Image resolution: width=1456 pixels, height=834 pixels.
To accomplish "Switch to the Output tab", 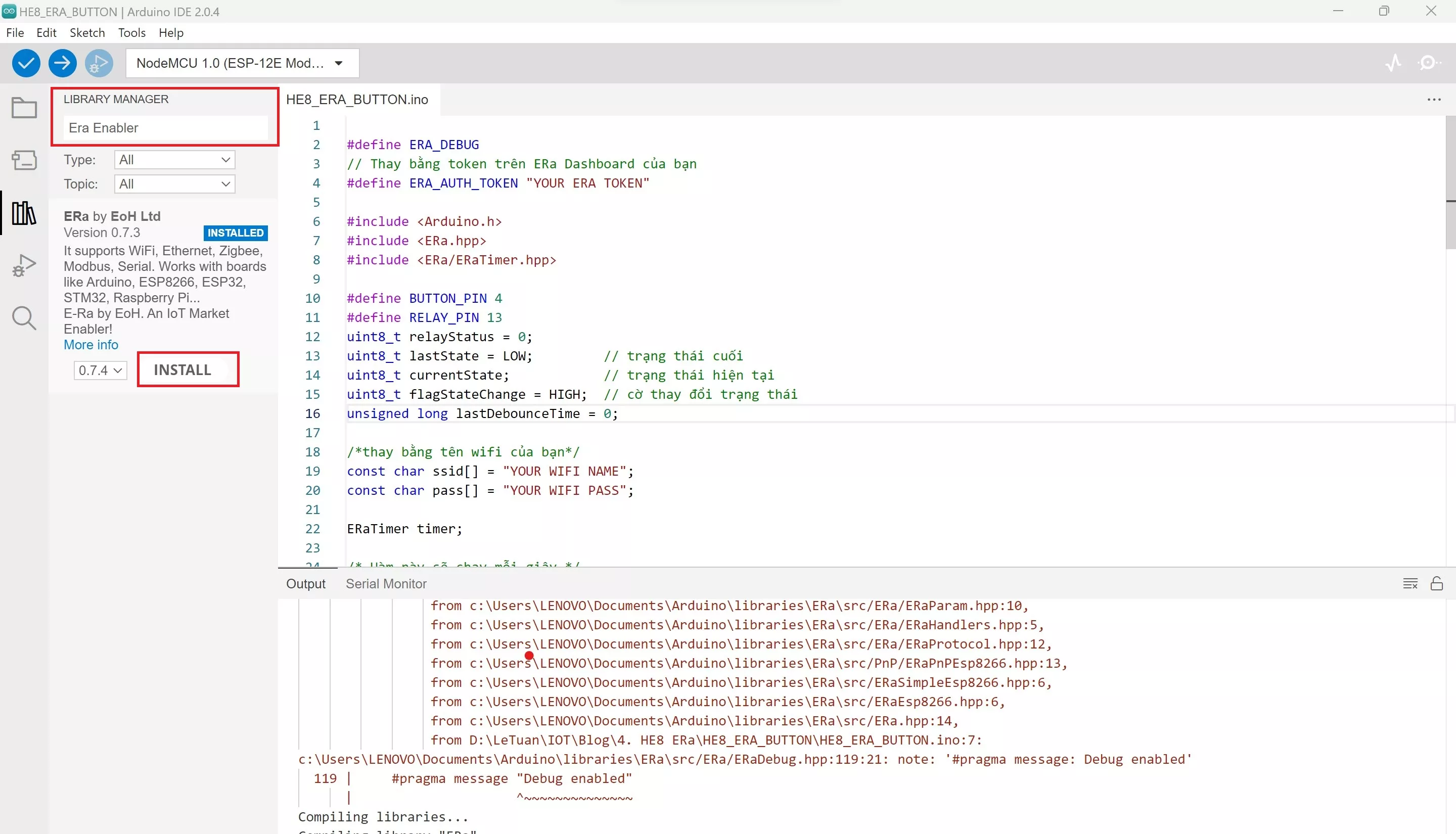I will [x=306, y=584].
